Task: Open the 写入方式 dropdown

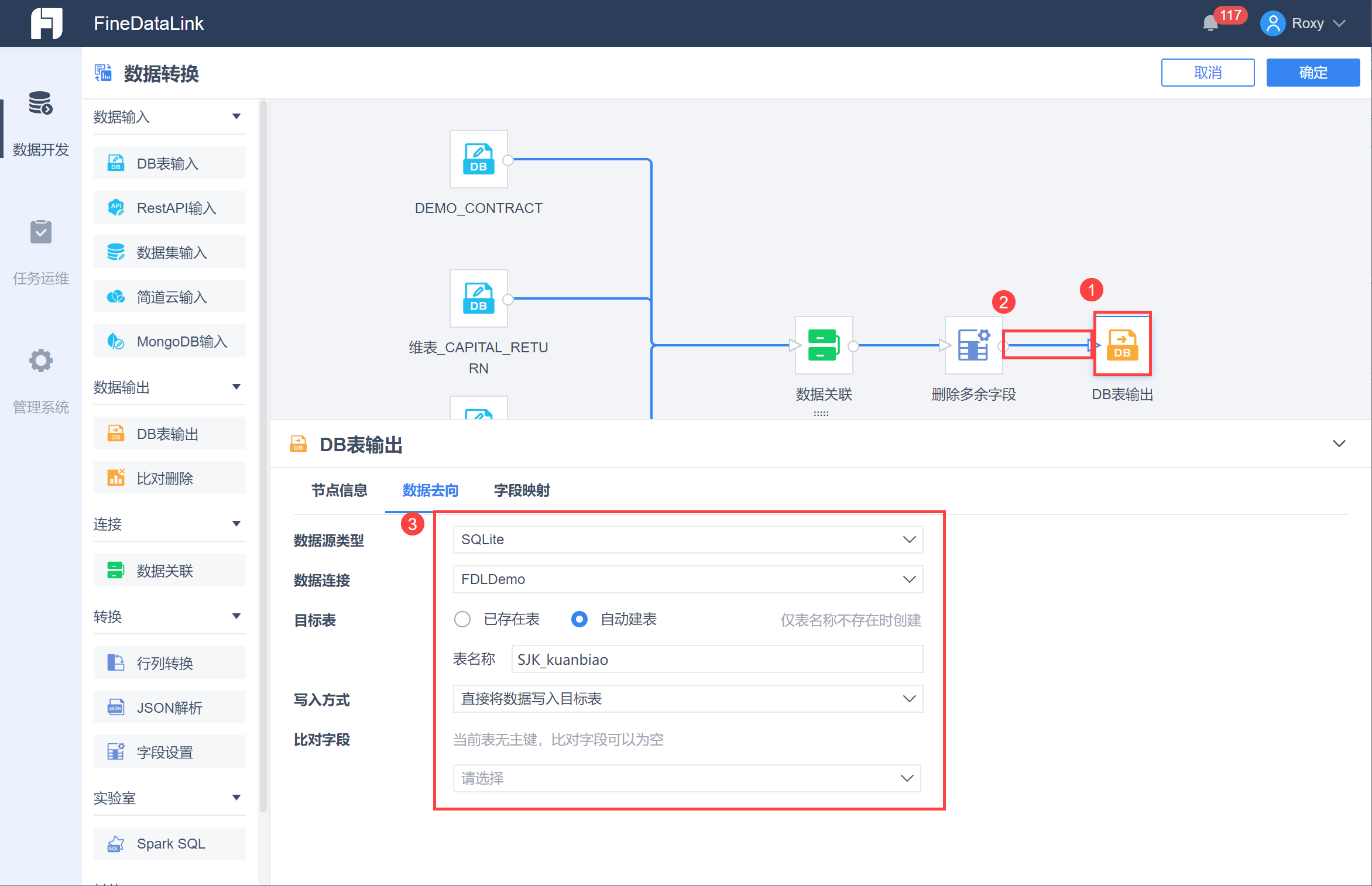Action: (x=687, y=699)
